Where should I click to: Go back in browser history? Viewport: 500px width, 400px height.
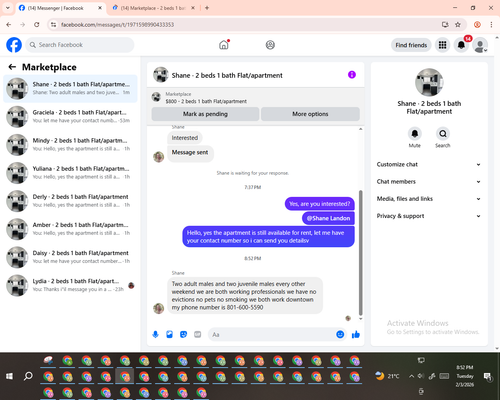[9, 25]
